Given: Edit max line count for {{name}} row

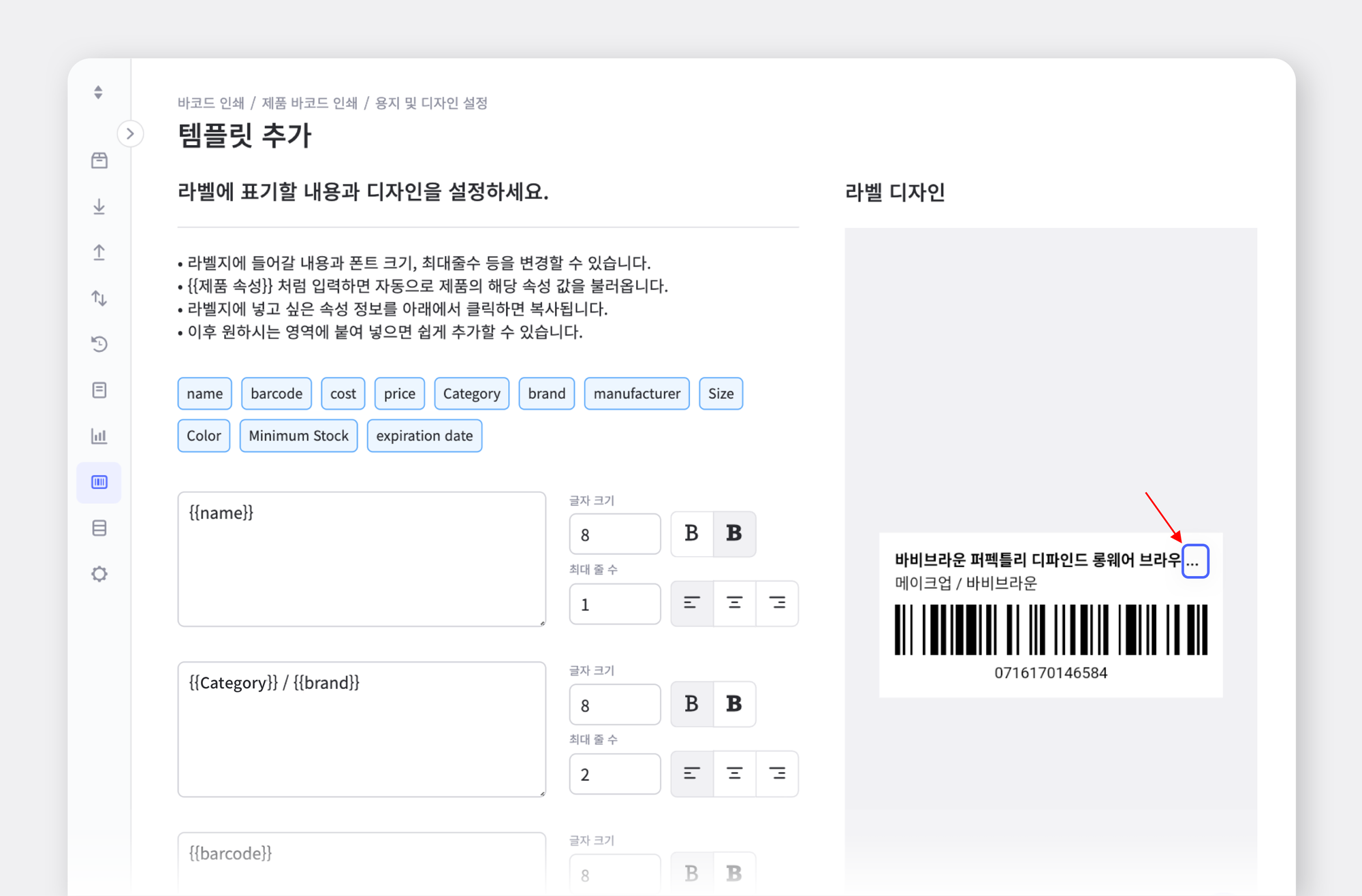Looking at the screenshot, I should coord(615,604).
